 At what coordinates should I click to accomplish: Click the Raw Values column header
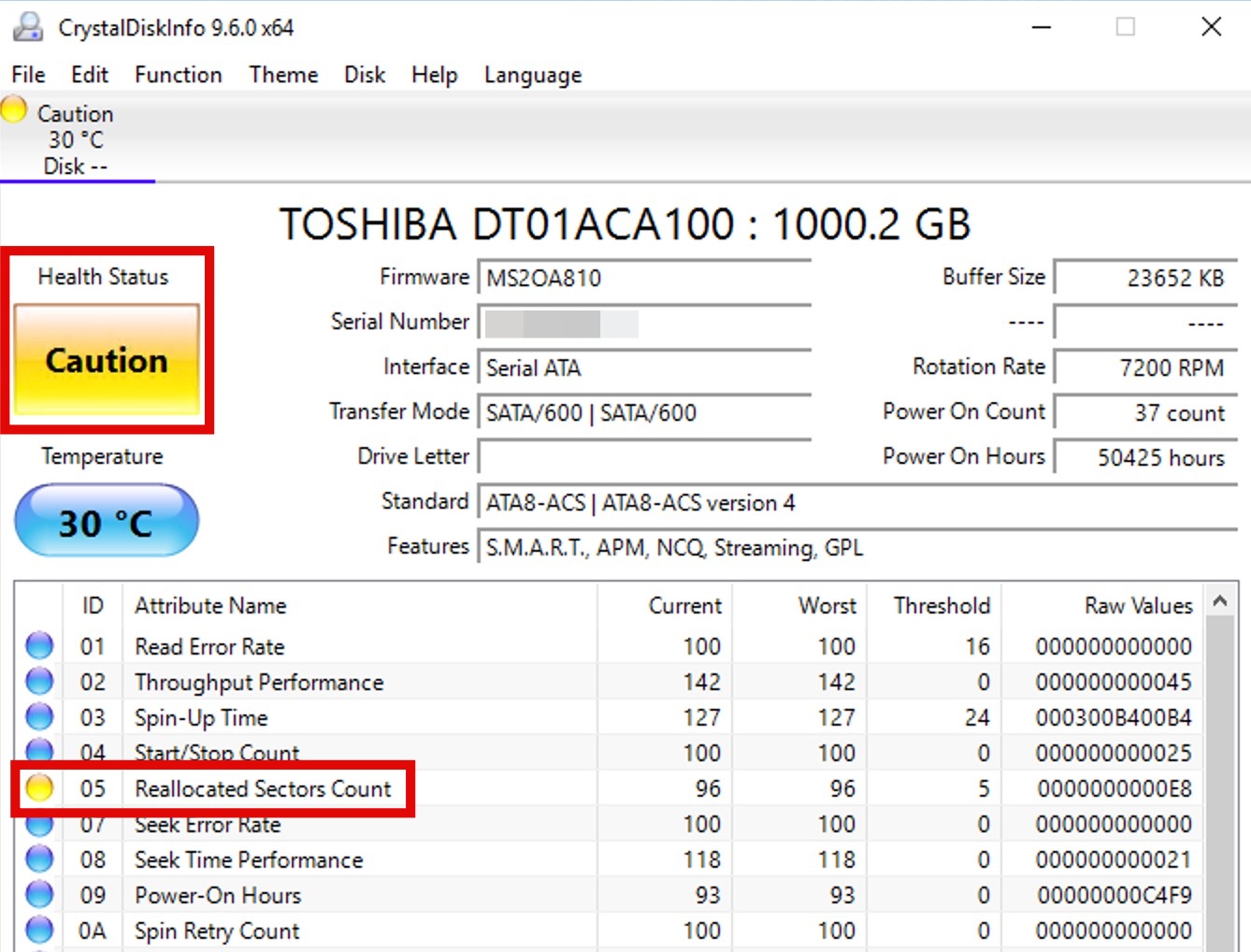pyautogui.click(x=1103, y=605)
